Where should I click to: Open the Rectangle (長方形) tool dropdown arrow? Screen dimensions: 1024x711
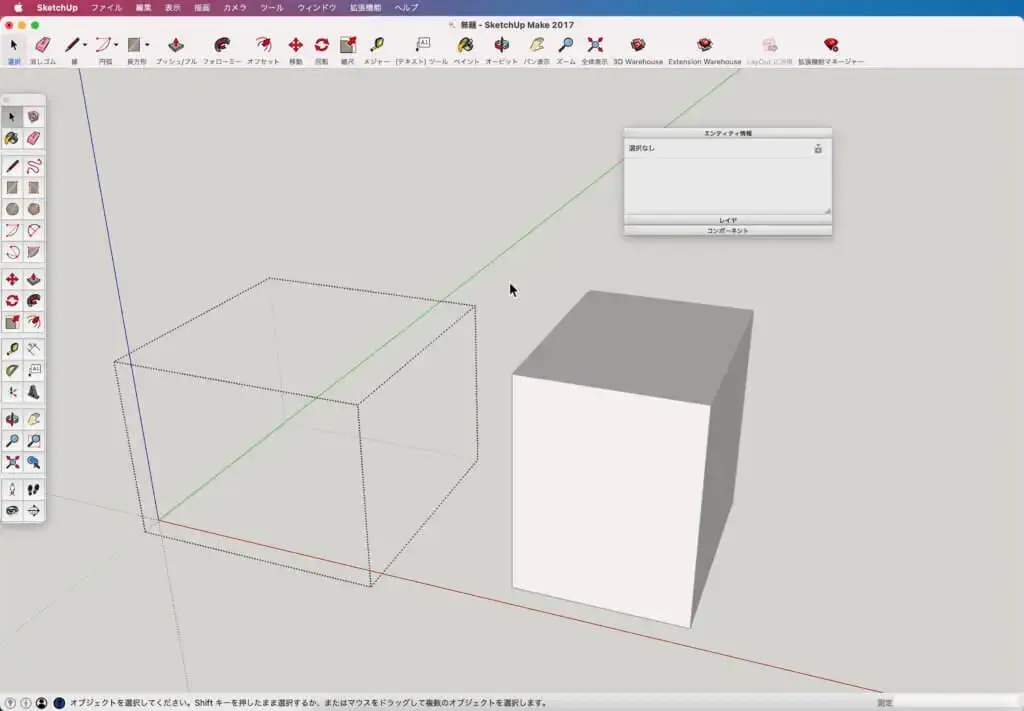click(147, 45)
